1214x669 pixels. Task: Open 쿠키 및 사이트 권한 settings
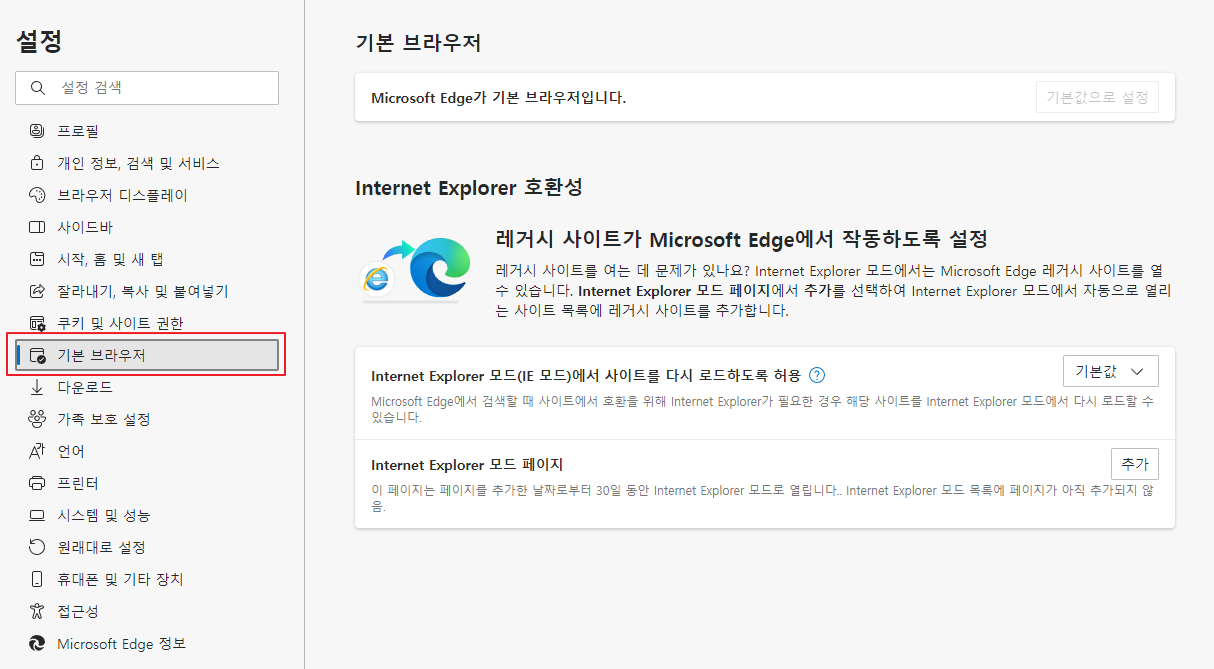click(x=147, y=323)
